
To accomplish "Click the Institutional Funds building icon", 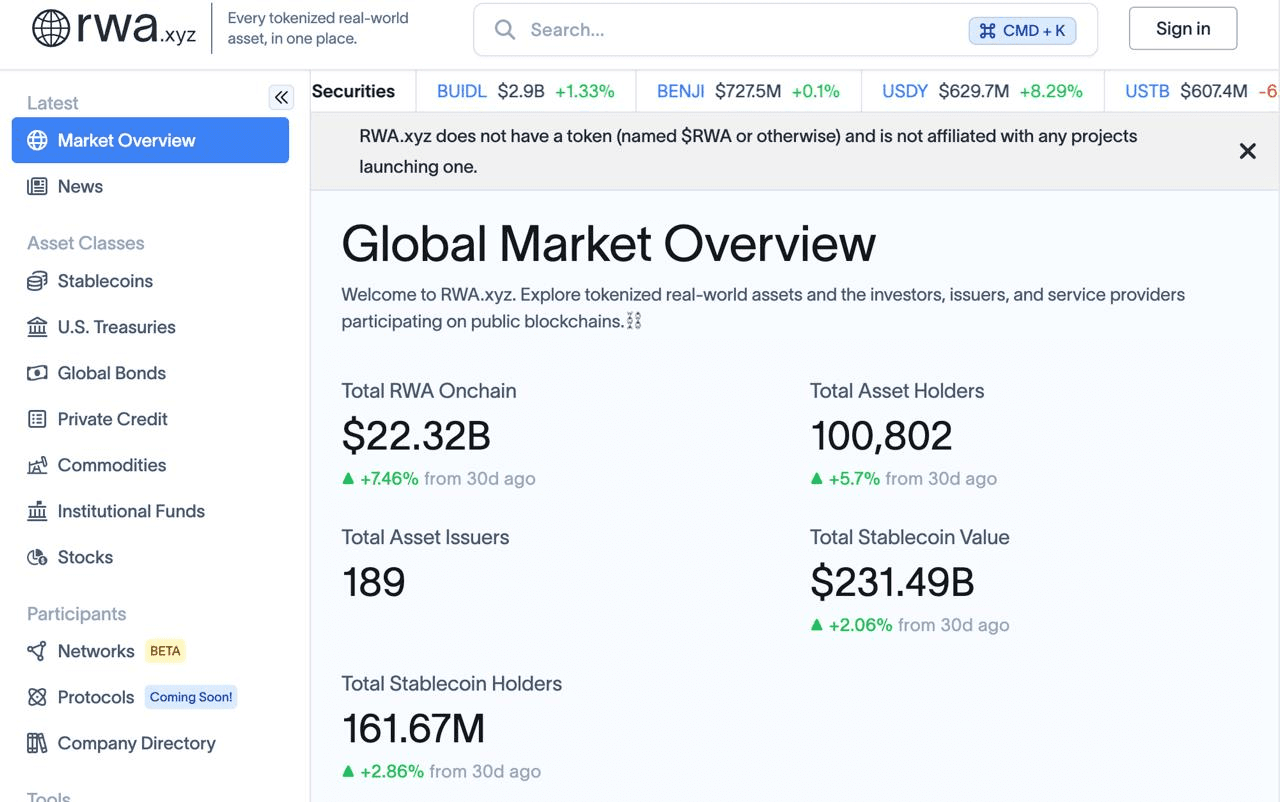I will tap(37, 511).
